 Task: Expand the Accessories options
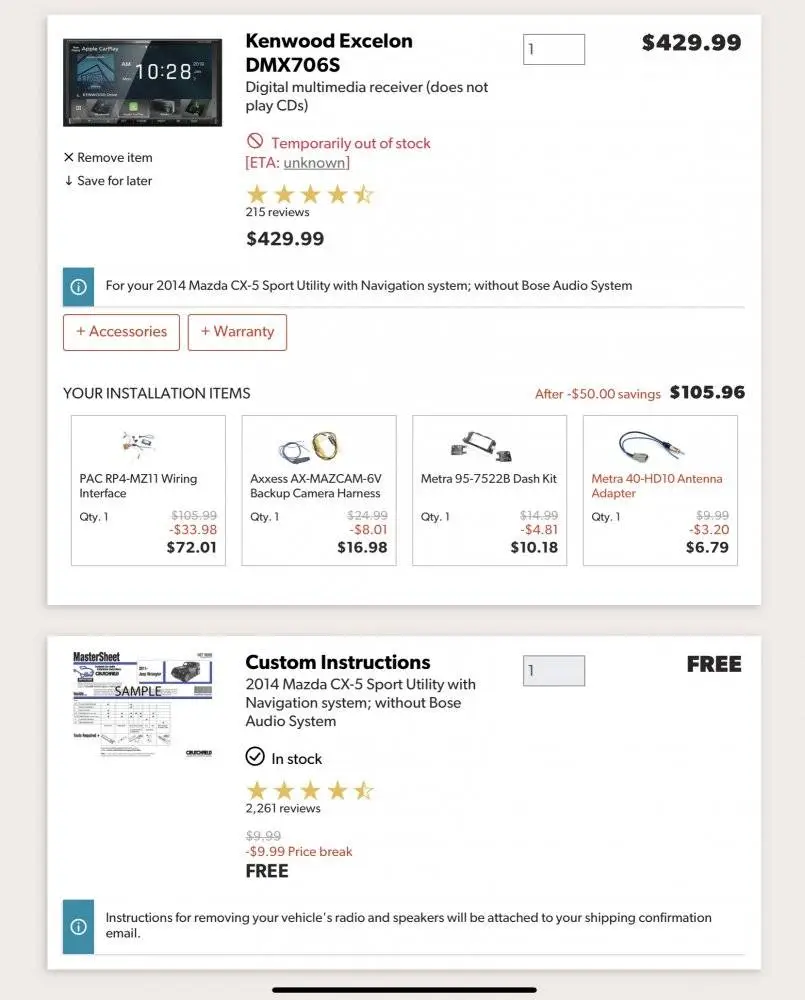pyautogui.click(x=122, y=332)
